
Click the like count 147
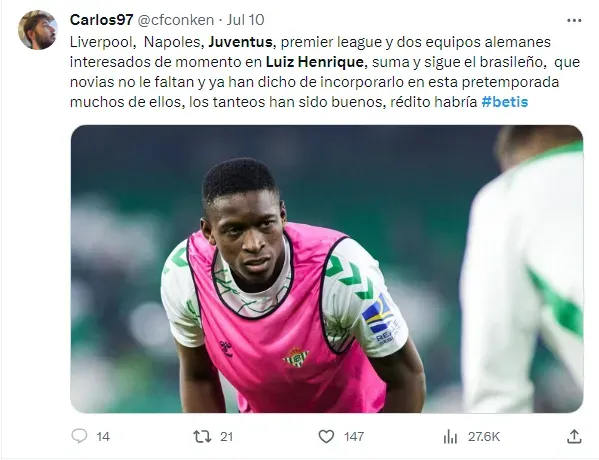[354, 436]
